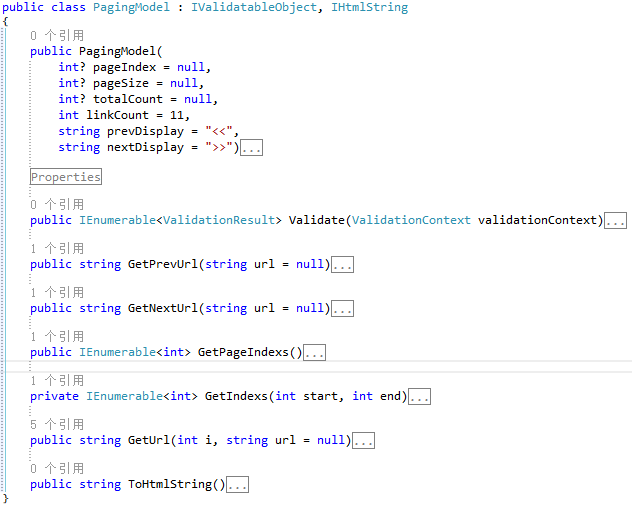Click the GetNextUrl method name
632x510 pixels.
pyautogui.click(x=163, y=308)
